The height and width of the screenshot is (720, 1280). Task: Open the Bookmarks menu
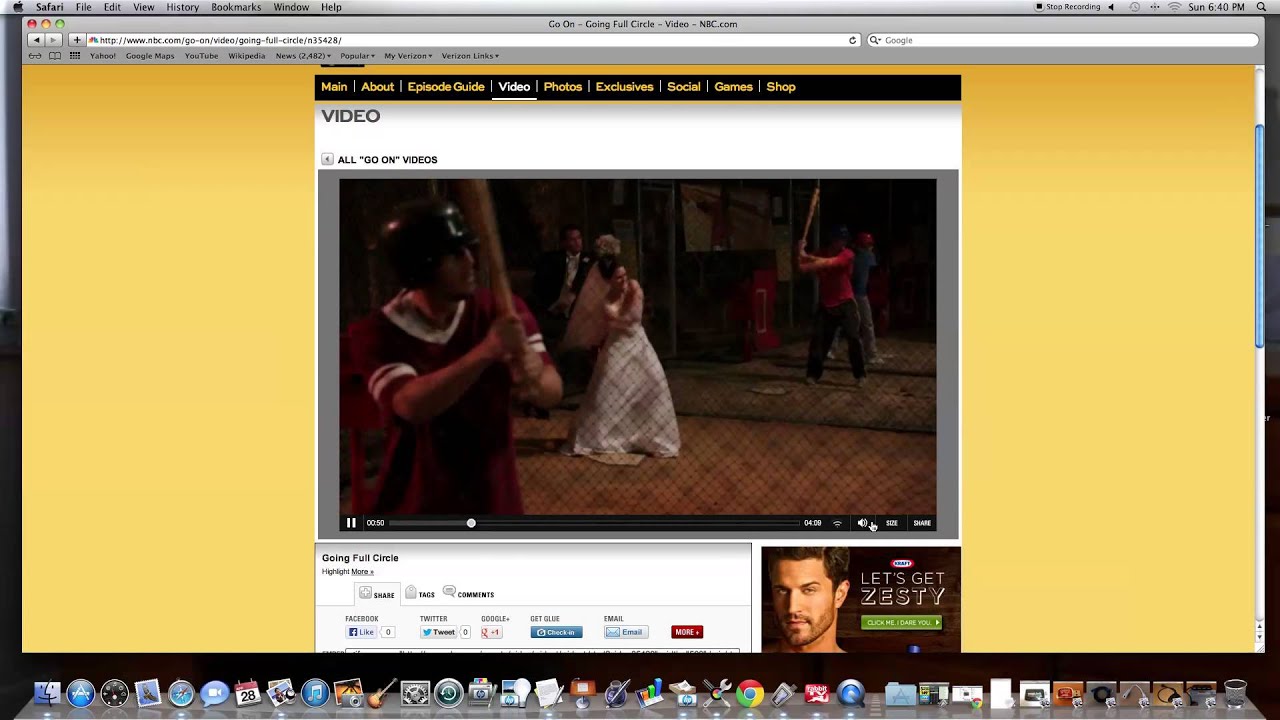point(236,7)
